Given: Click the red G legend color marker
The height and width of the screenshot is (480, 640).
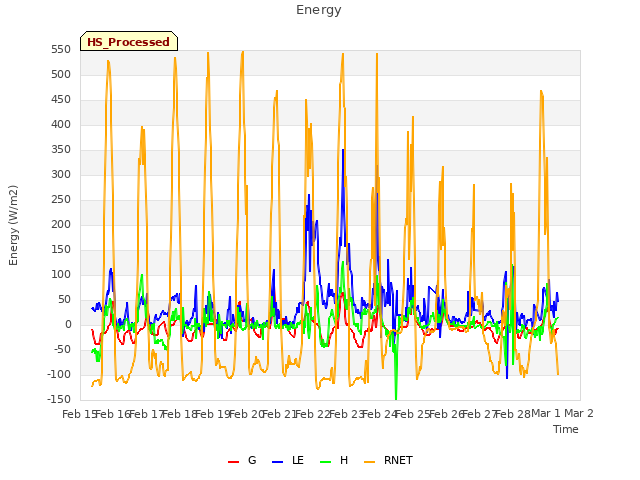Looking at the screenshot, I should click(x=233, y=462).
